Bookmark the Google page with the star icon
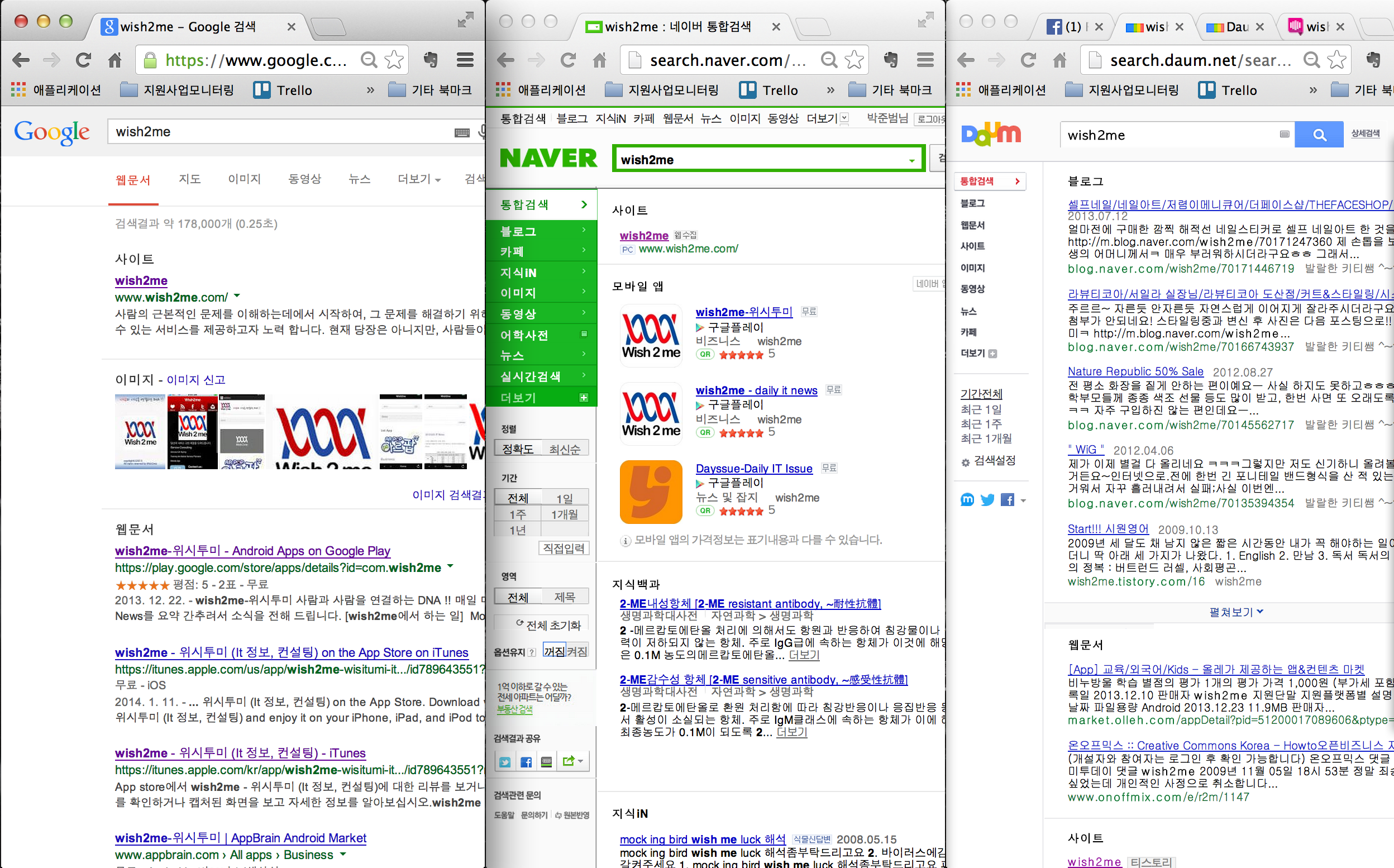Viewport: 1394px width, 868px height. (394, 60)
